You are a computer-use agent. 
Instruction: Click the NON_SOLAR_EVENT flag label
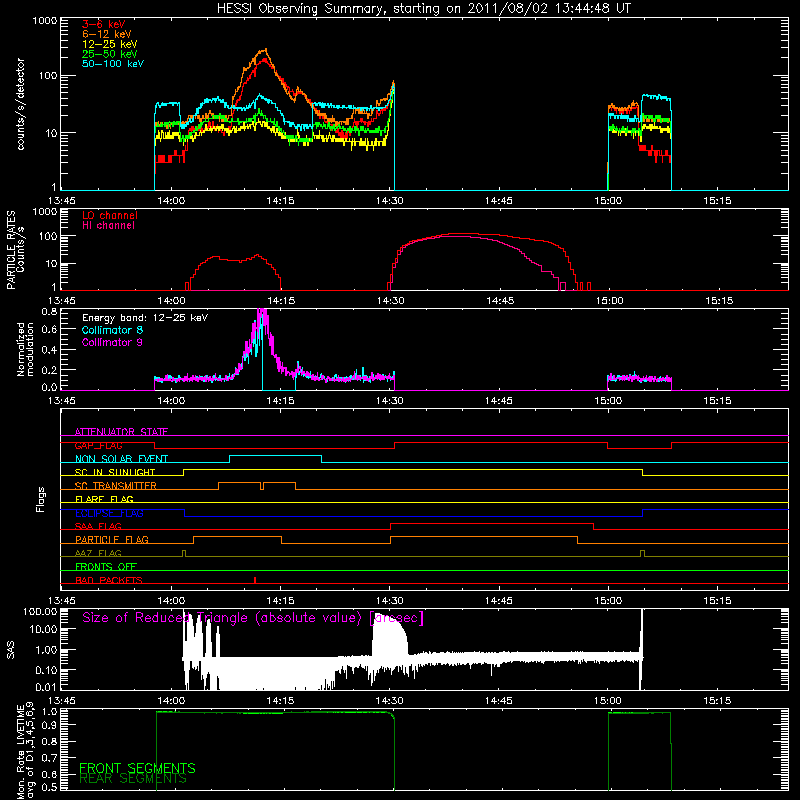click(121, 459)
